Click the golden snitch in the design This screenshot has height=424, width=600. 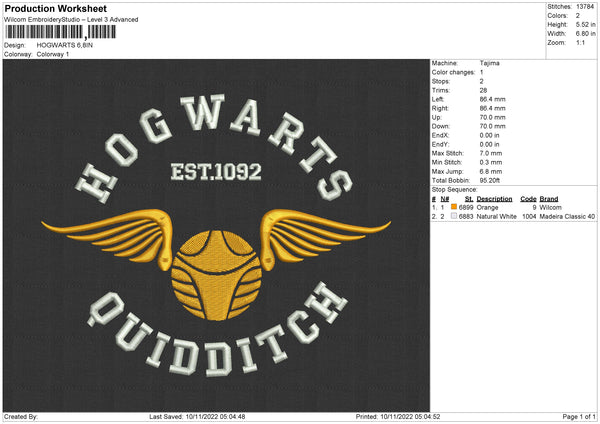pos(217,275)
